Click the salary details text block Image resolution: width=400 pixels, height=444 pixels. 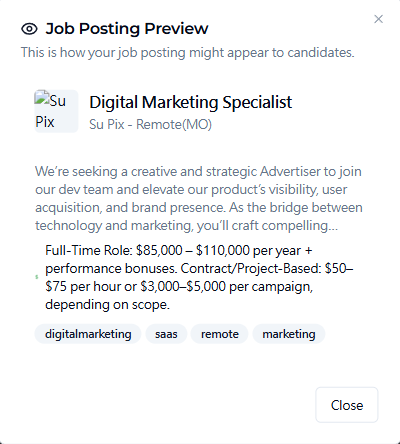tap(199, 277)
